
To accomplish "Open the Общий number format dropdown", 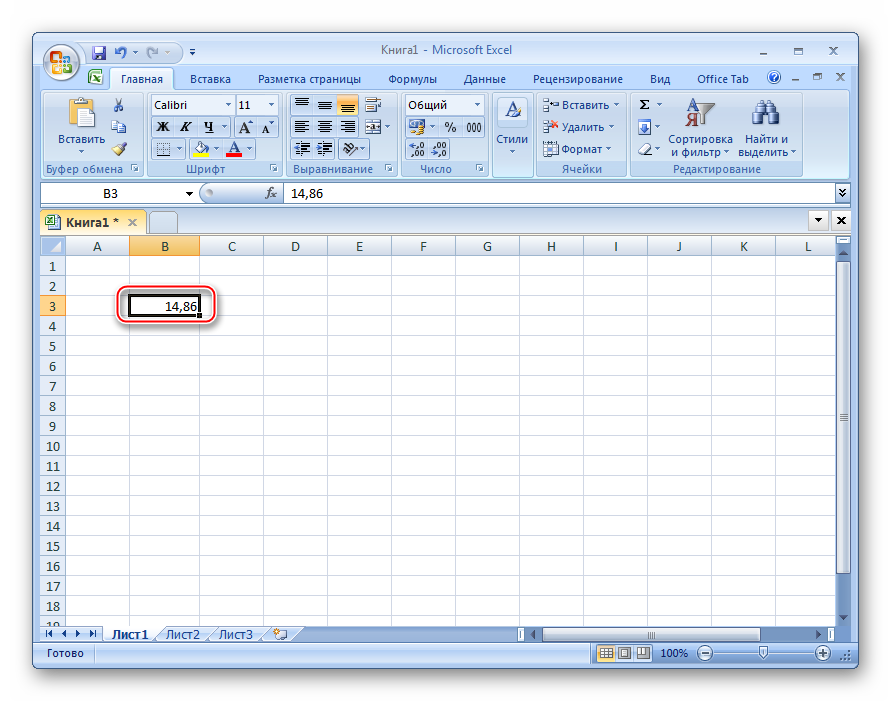I will [x=477, y=105].
